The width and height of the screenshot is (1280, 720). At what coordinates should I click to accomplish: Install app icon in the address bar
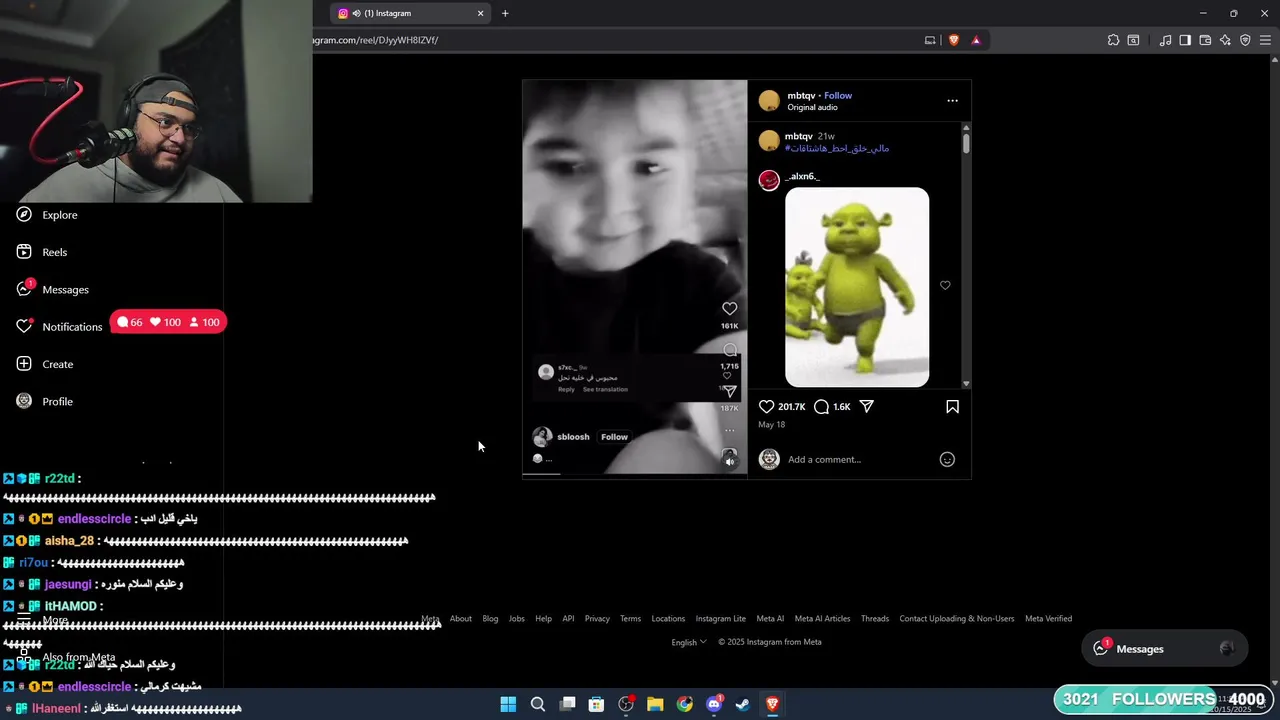point(930,40)
